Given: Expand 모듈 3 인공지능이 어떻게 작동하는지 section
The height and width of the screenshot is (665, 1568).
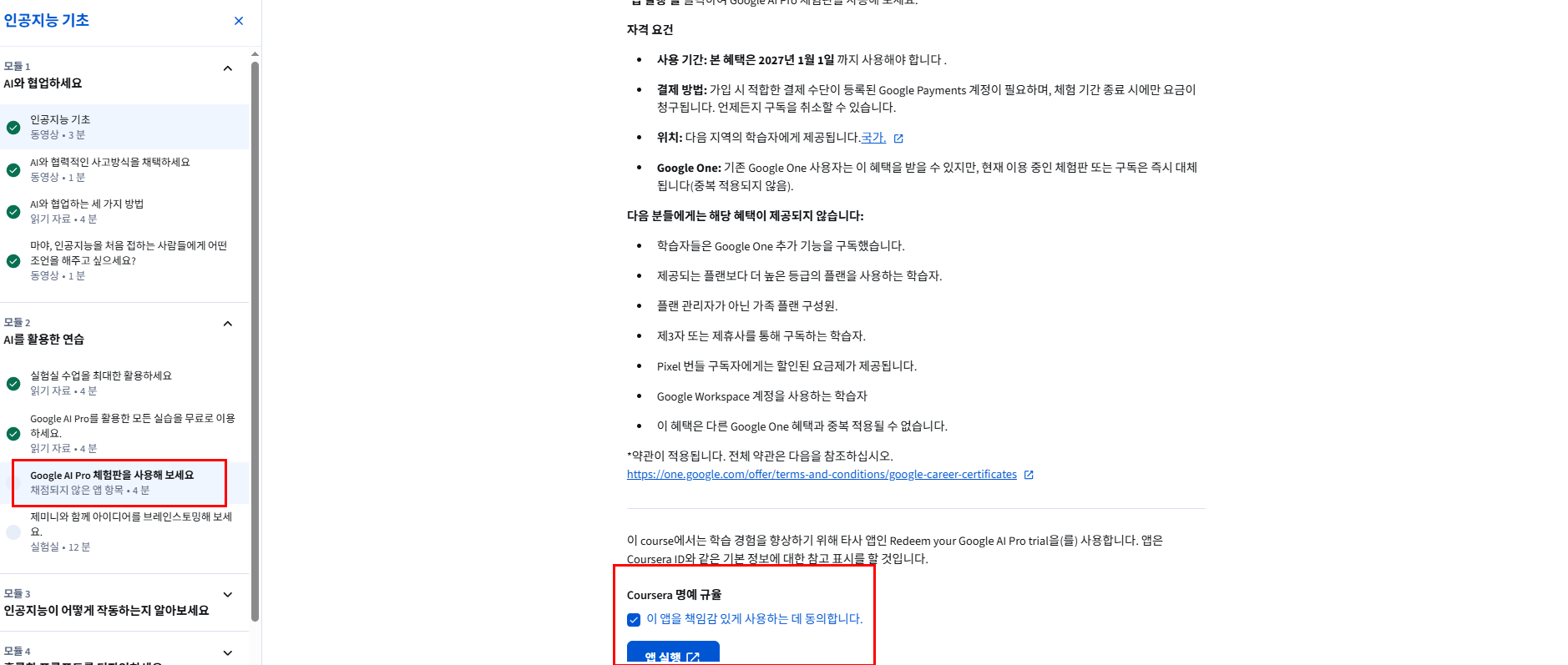Looking at the screenshot, I should point(228,595).
